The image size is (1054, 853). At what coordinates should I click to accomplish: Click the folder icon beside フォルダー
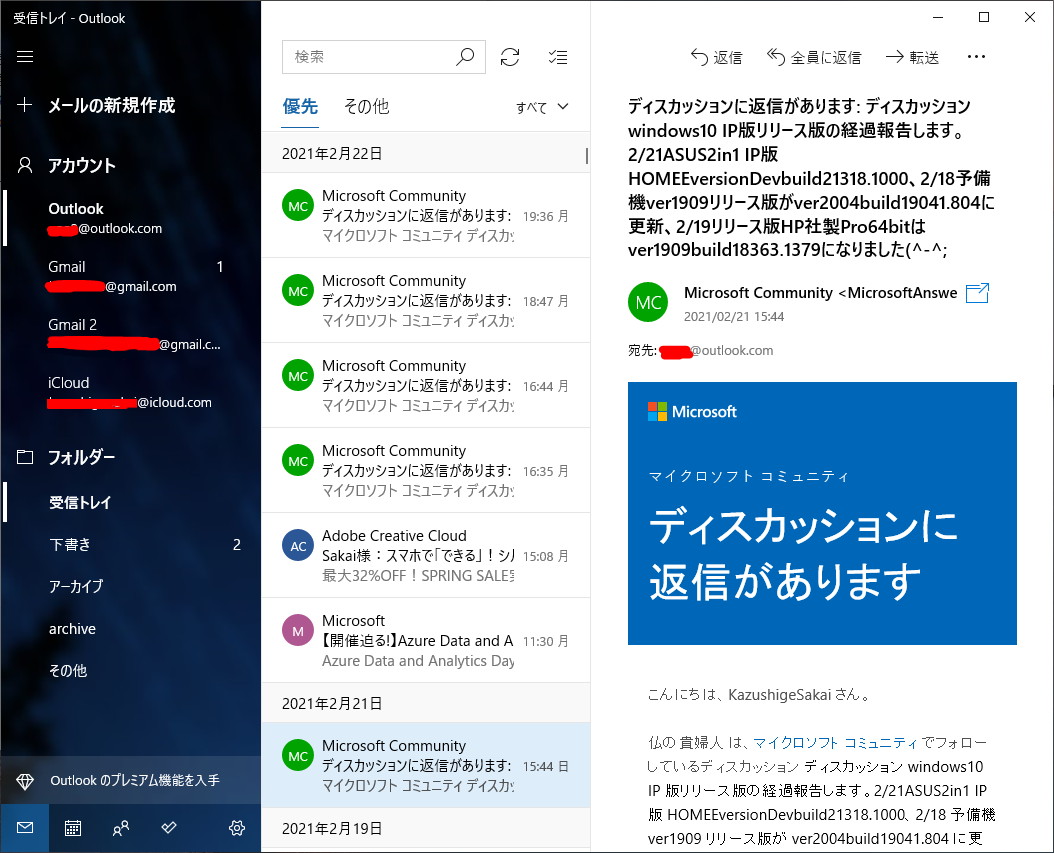pyautogui.click(x=25, y=457)
